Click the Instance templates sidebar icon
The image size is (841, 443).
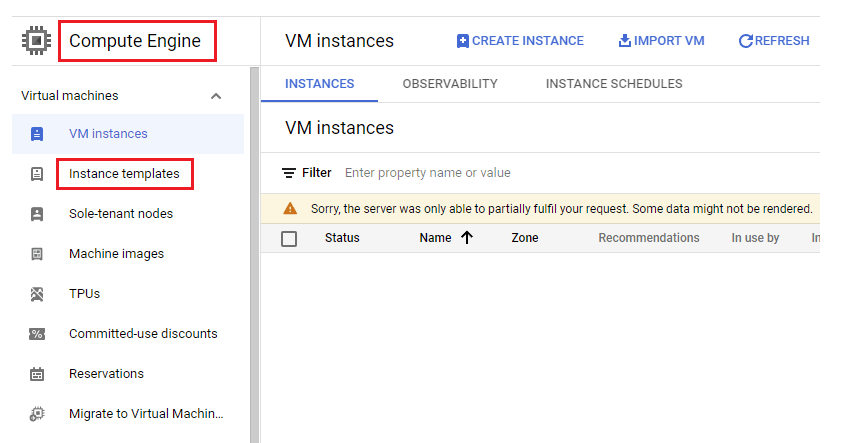point(37,174)
